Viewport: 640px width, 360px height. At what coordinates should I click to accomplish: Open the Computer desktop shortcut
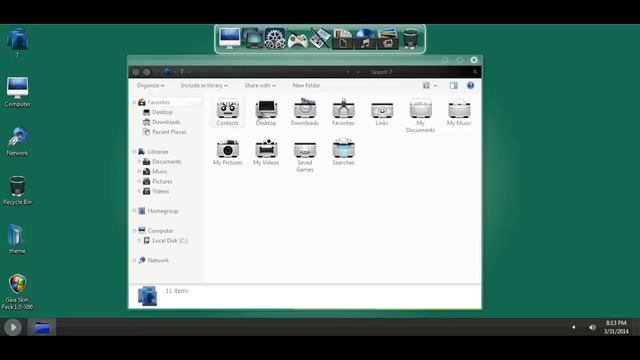[17, 92]
